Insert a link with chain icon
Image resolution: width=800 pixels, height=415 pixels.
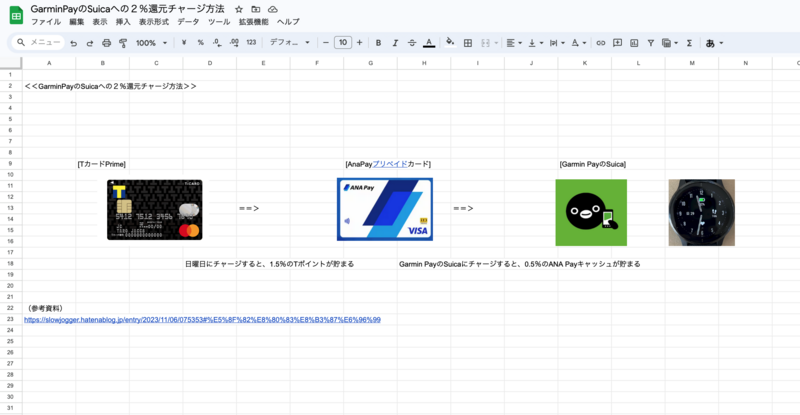601,43
